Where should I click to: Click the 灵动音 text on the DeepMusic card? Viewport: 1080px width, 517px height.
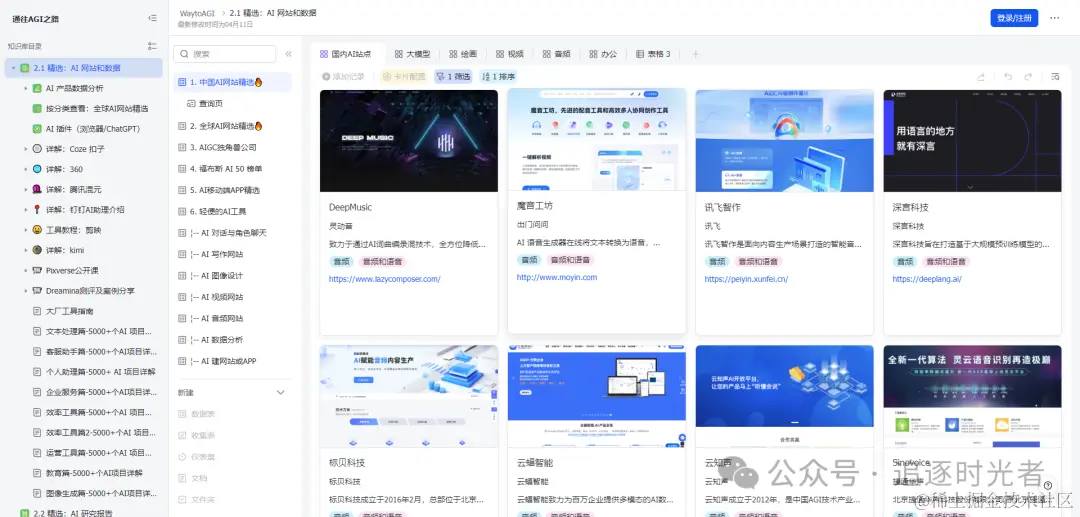[341, 226]
